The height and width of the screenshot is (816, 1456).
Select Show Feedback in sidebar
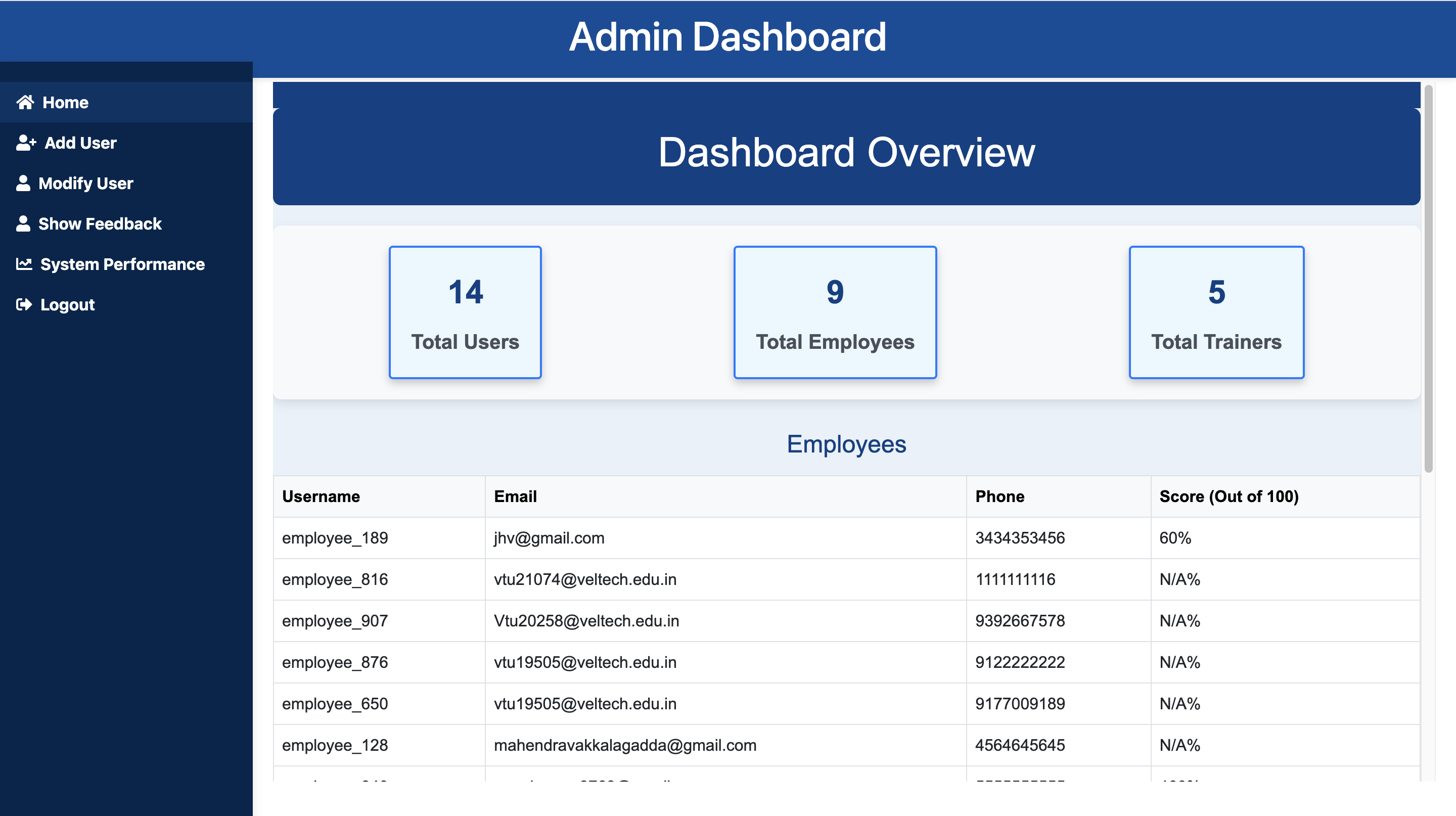click(100, 224)
